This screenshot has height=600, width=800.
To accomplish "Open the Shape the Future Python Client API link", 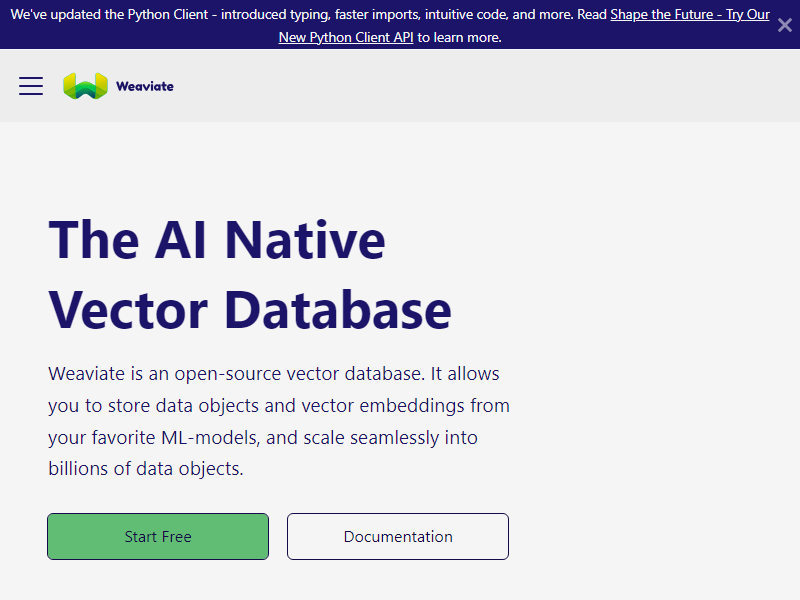I will 689,15.
